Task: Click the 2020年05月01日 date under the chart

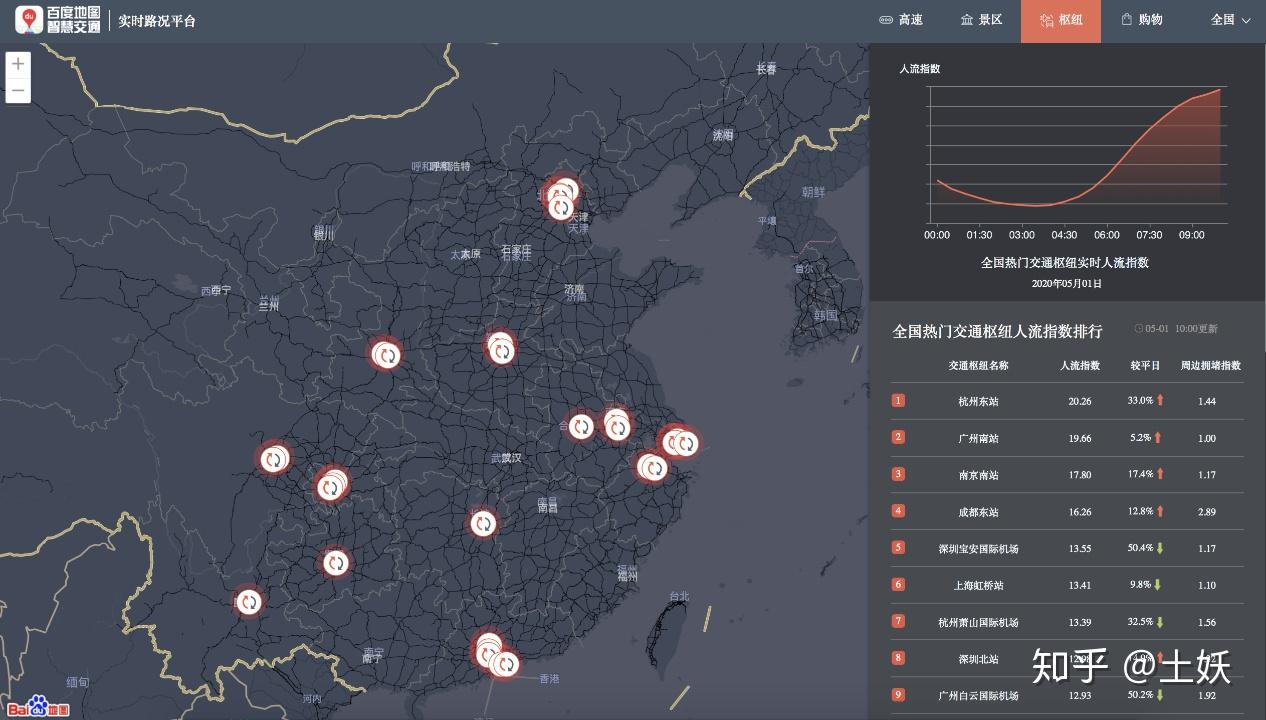Action: [1066, 284]
